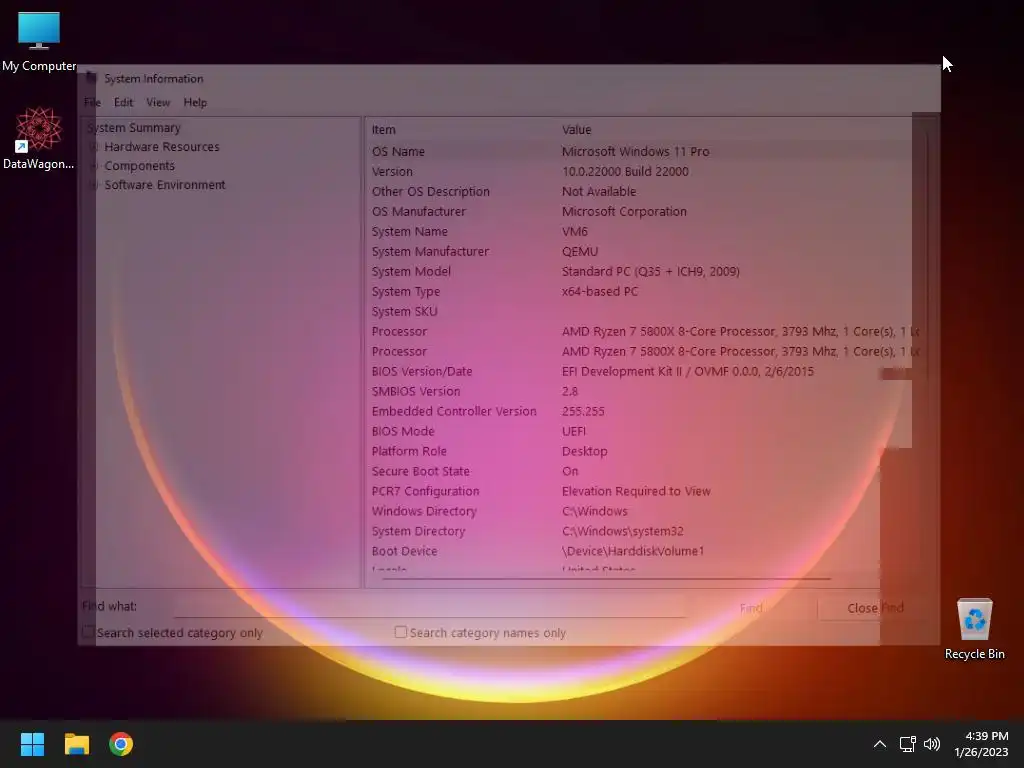The image size is (1024, 768).
Task: Click value Microsoft Windows 11 Pro
Action: tap(635, 152)
